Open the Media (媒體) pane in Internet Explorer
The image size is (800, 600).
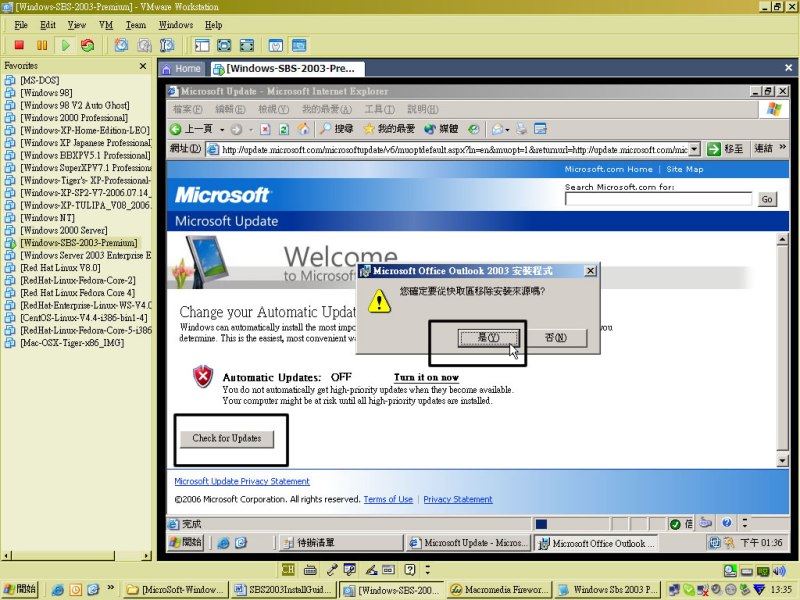coord(441,129)
